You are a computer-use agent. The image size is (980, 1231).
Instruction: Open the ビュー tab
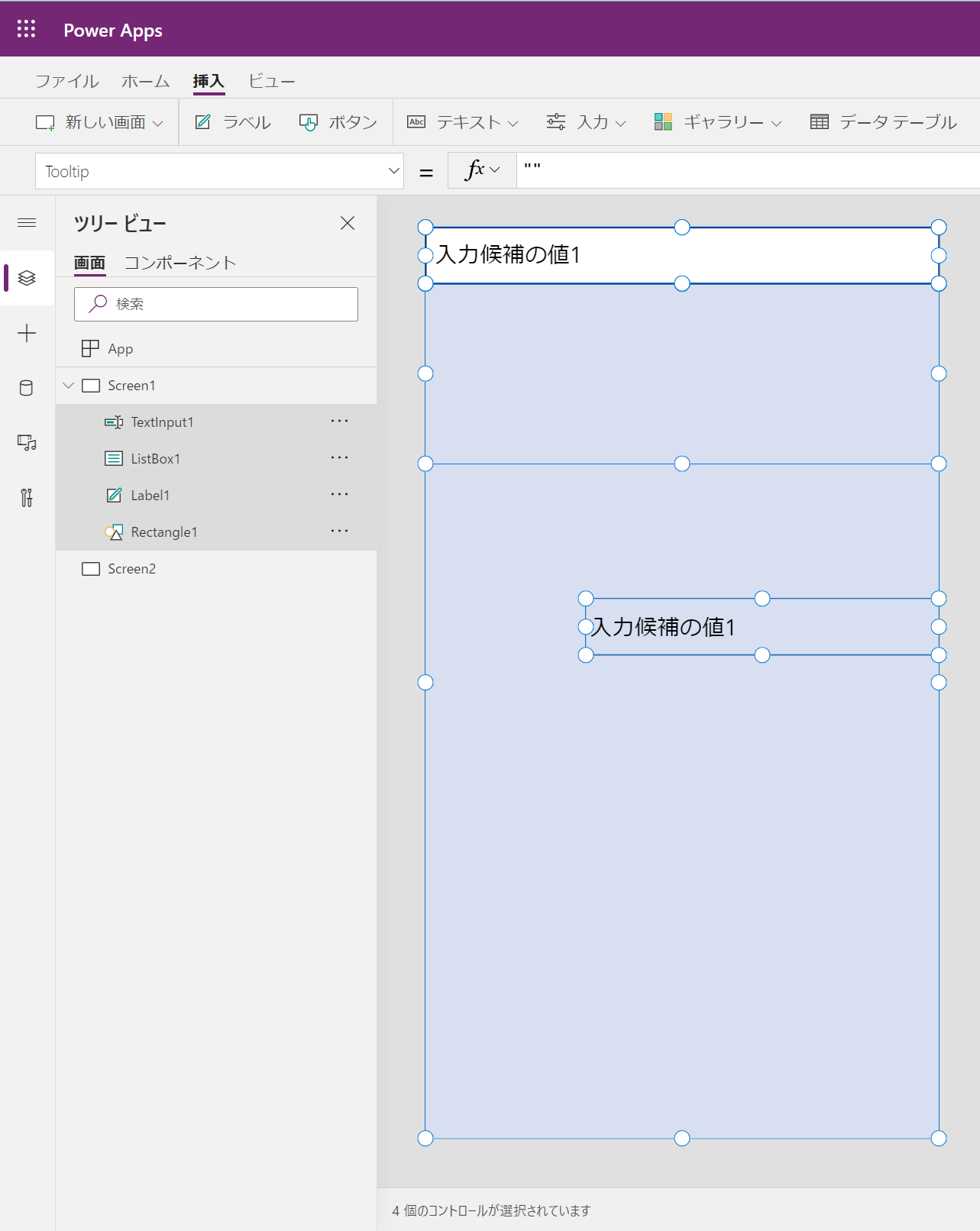point(272,81)
